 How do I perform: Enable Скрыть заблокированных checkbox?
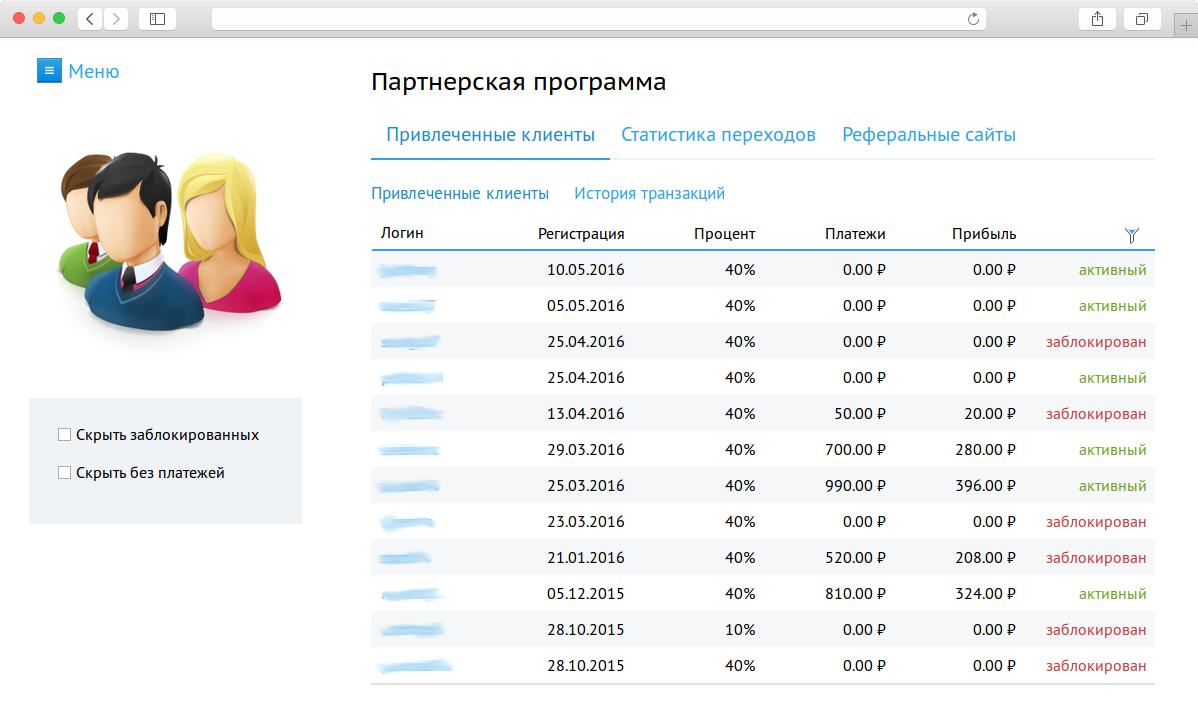[x=65, y=435]
